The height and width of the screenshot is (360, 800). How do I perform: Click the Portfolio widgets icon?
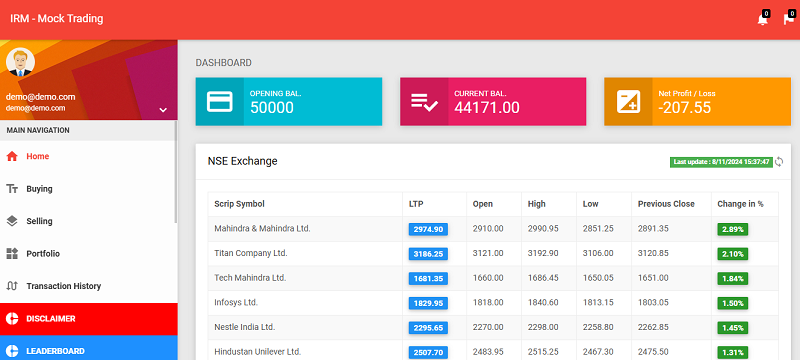tap(12, 253)
